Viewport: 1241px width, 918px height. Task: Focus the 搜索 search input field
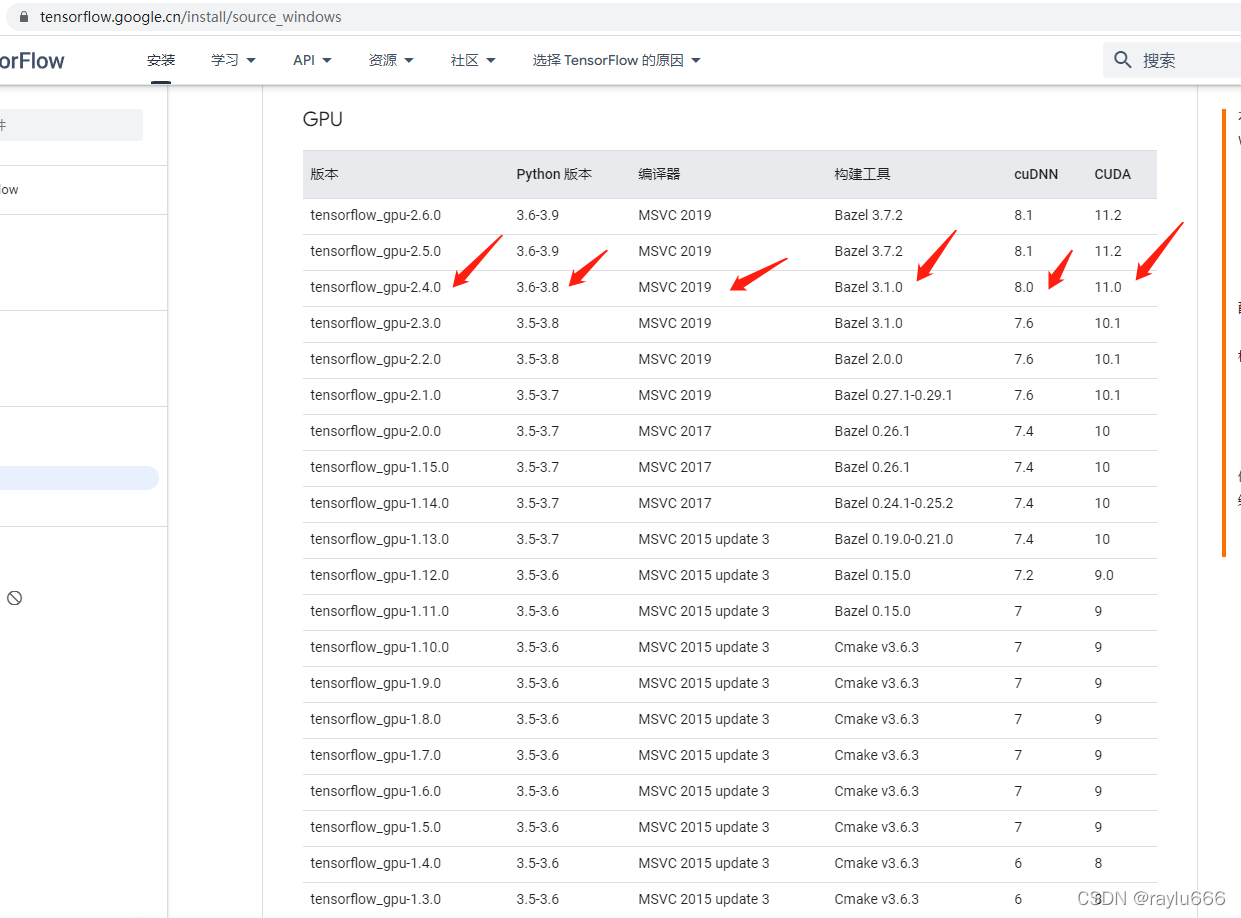click(x=1185, y=60)
